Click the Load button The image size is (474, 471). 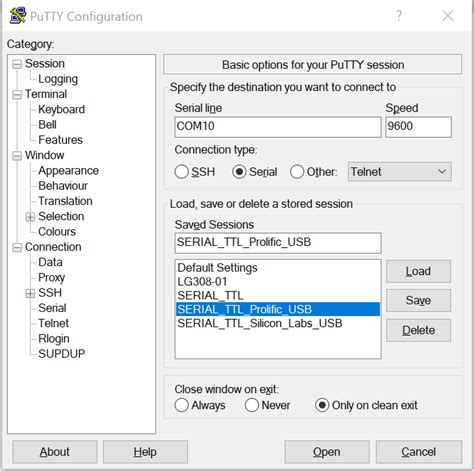pyautogui.click(x=418, y=271)
